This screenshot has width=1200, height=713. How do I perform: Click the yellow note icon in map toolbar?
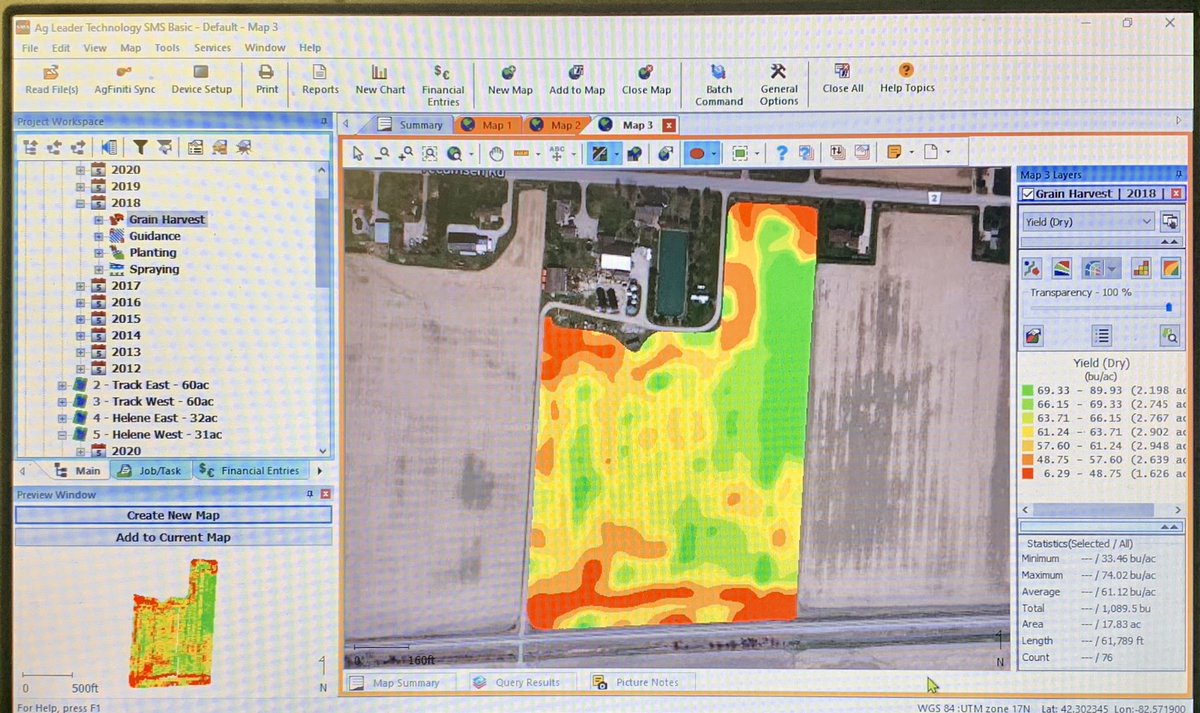point(894,153)
